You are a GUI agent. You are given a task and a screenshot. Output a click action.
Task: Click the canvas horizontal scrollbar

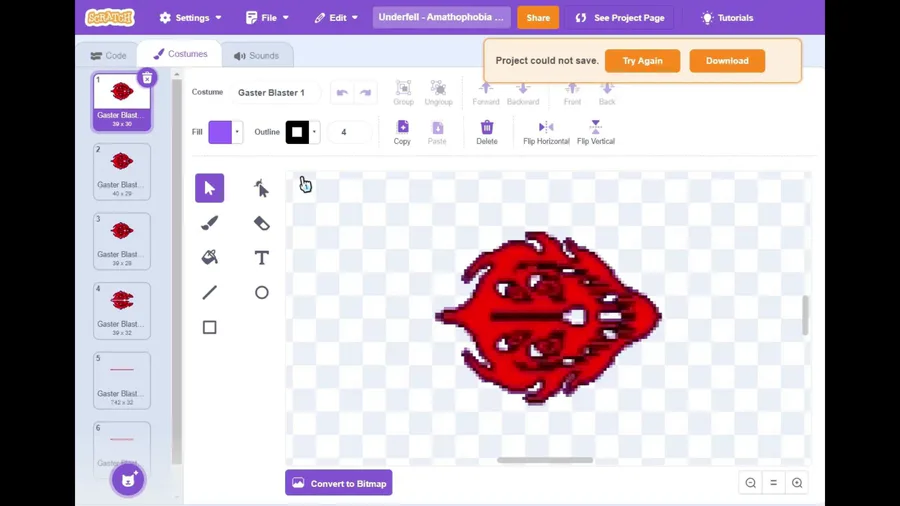tap(545, 460)
